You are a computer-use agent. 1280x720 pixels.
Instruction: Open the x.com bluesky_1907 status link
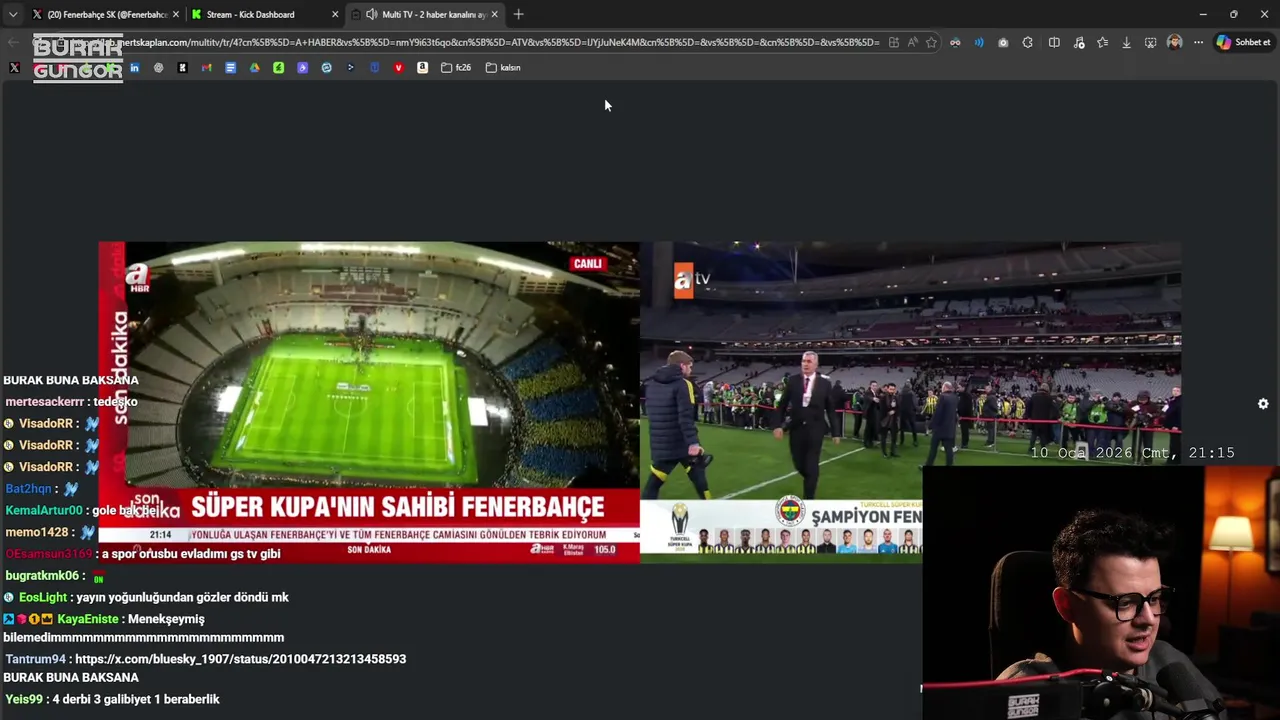point(240,659)
